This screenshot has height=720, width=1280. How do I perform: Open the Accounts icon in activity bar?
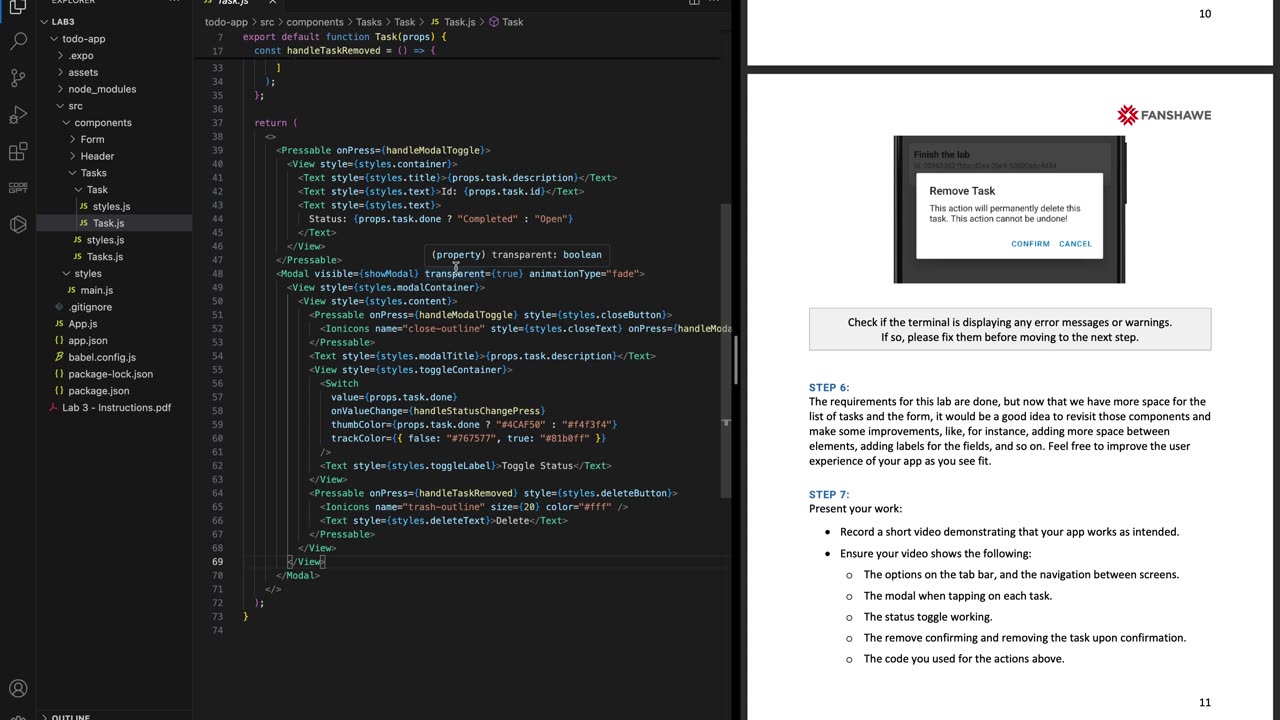click(x=18, y=689)
